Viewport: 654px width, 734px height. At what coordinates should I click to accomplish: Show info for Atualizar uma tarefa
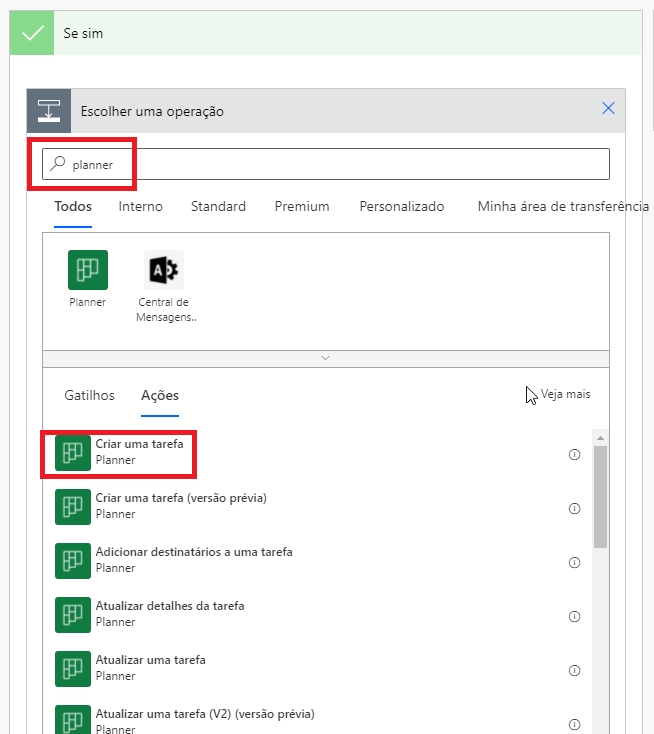[574, 670]
